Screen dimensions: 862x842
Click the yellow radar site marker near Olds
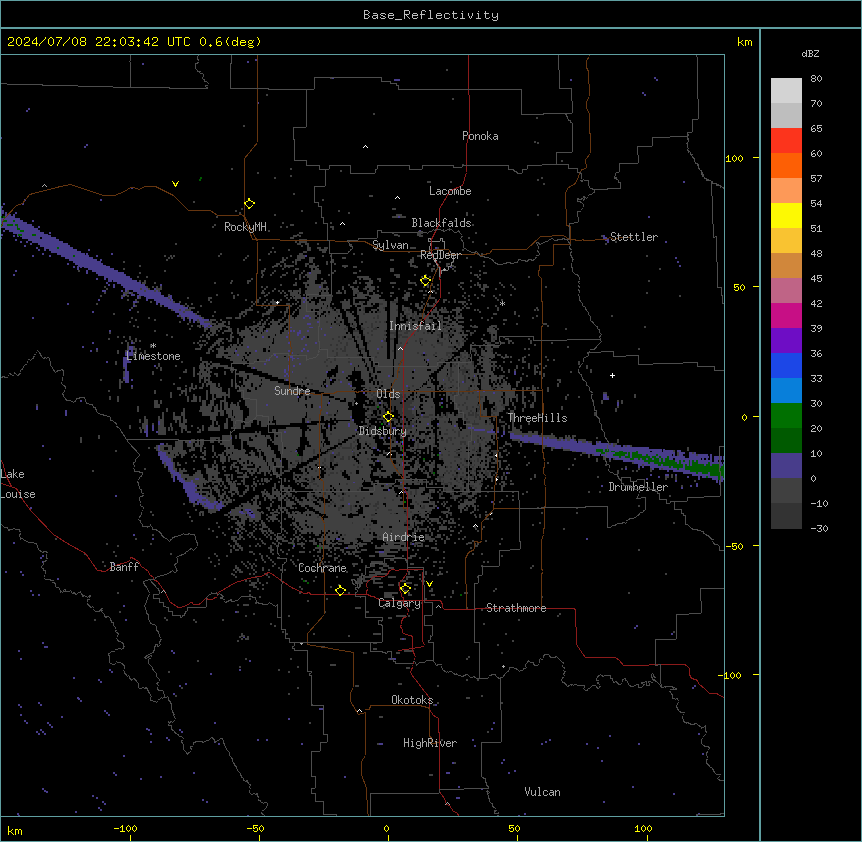pyautogui.click(x=388, y=417)
